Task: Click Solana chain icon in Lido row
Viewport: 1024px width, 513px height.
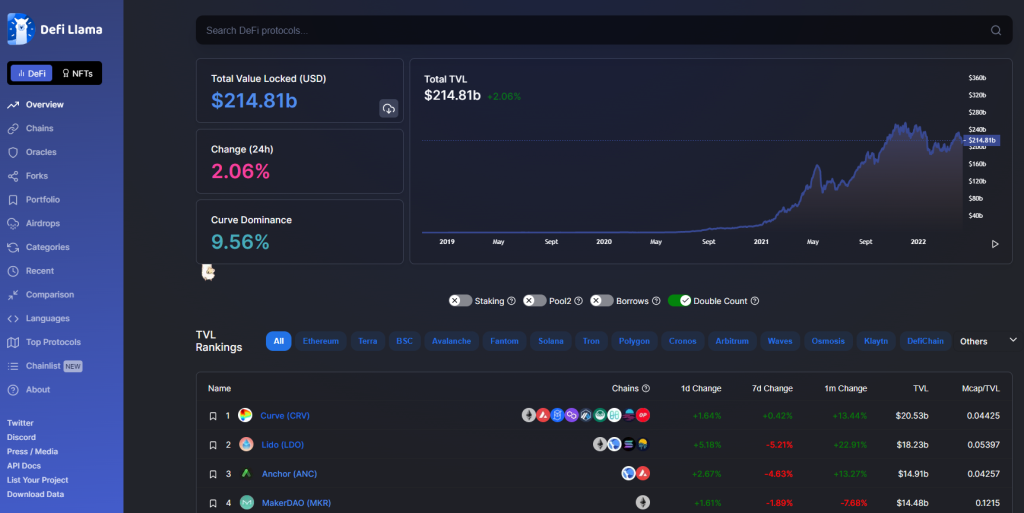Action: tap(628, 444)
